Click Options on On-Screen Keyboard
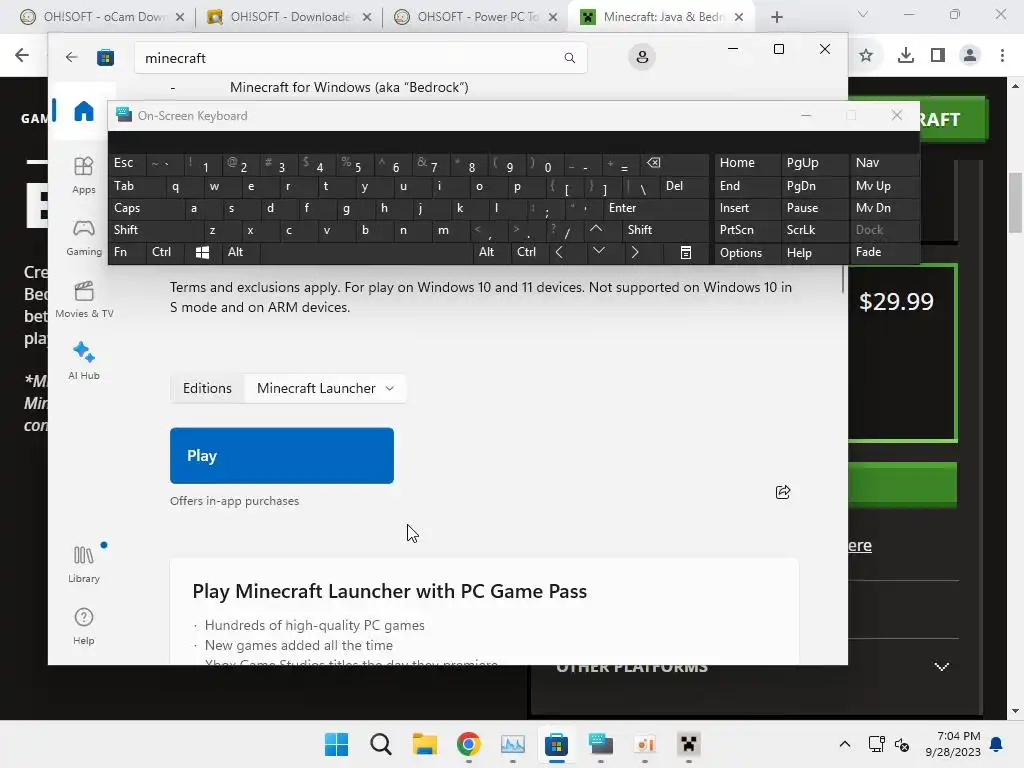The width and height of the screenshot is (1024, 768). coord(746,253)
